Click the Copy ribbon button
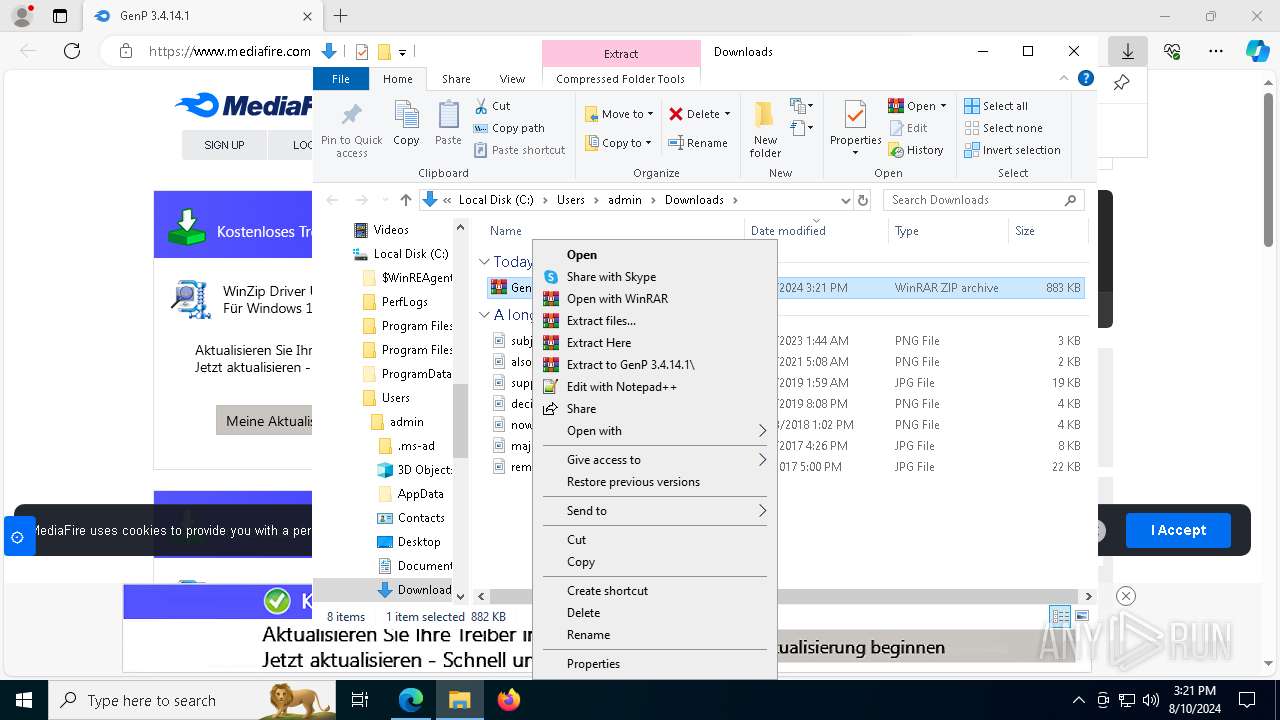The image size is (1280, 720). point(406,124)
